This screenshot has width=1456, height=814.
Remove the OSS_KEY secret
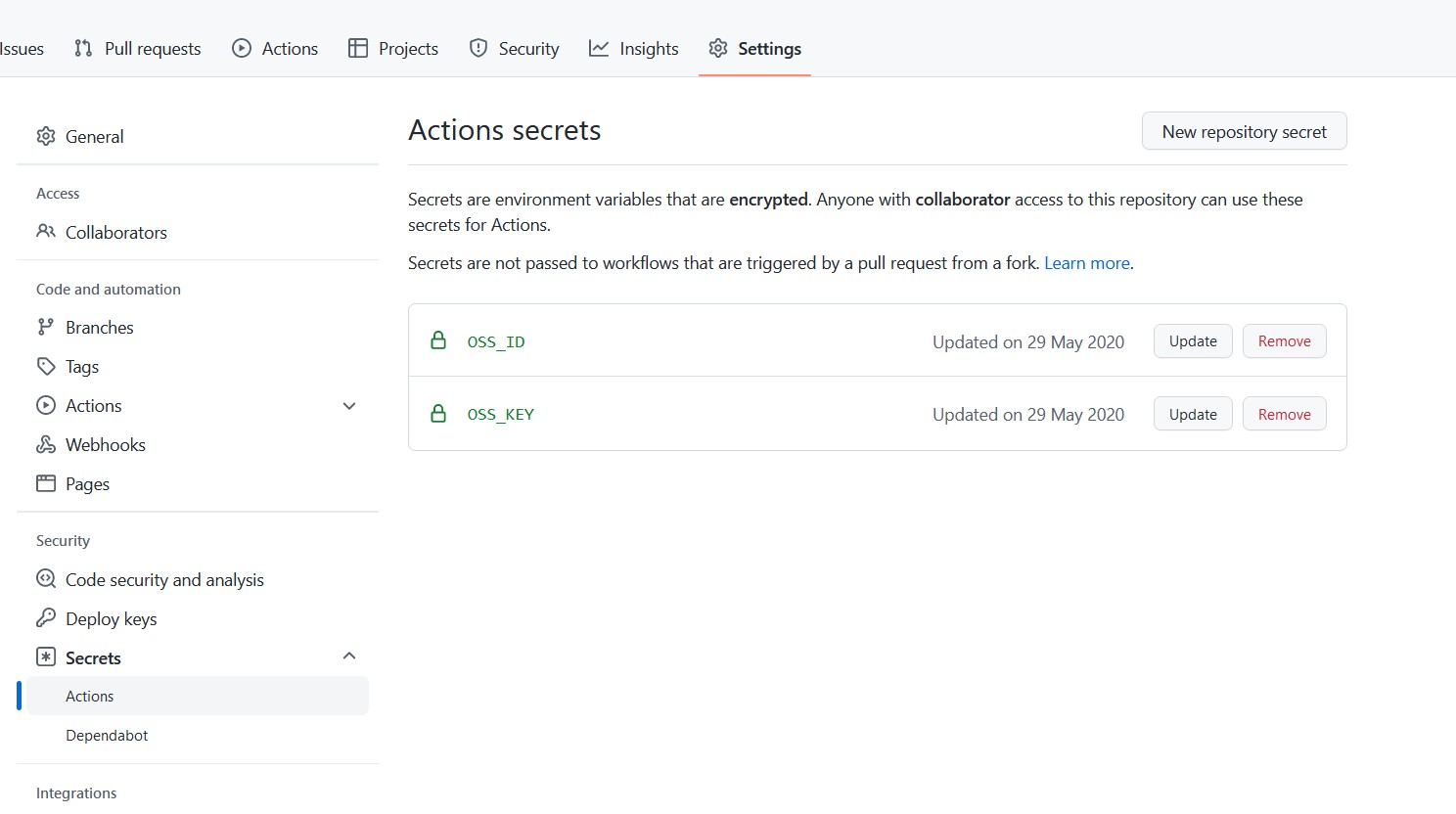pyautogui.click(x=1284, y=414)
